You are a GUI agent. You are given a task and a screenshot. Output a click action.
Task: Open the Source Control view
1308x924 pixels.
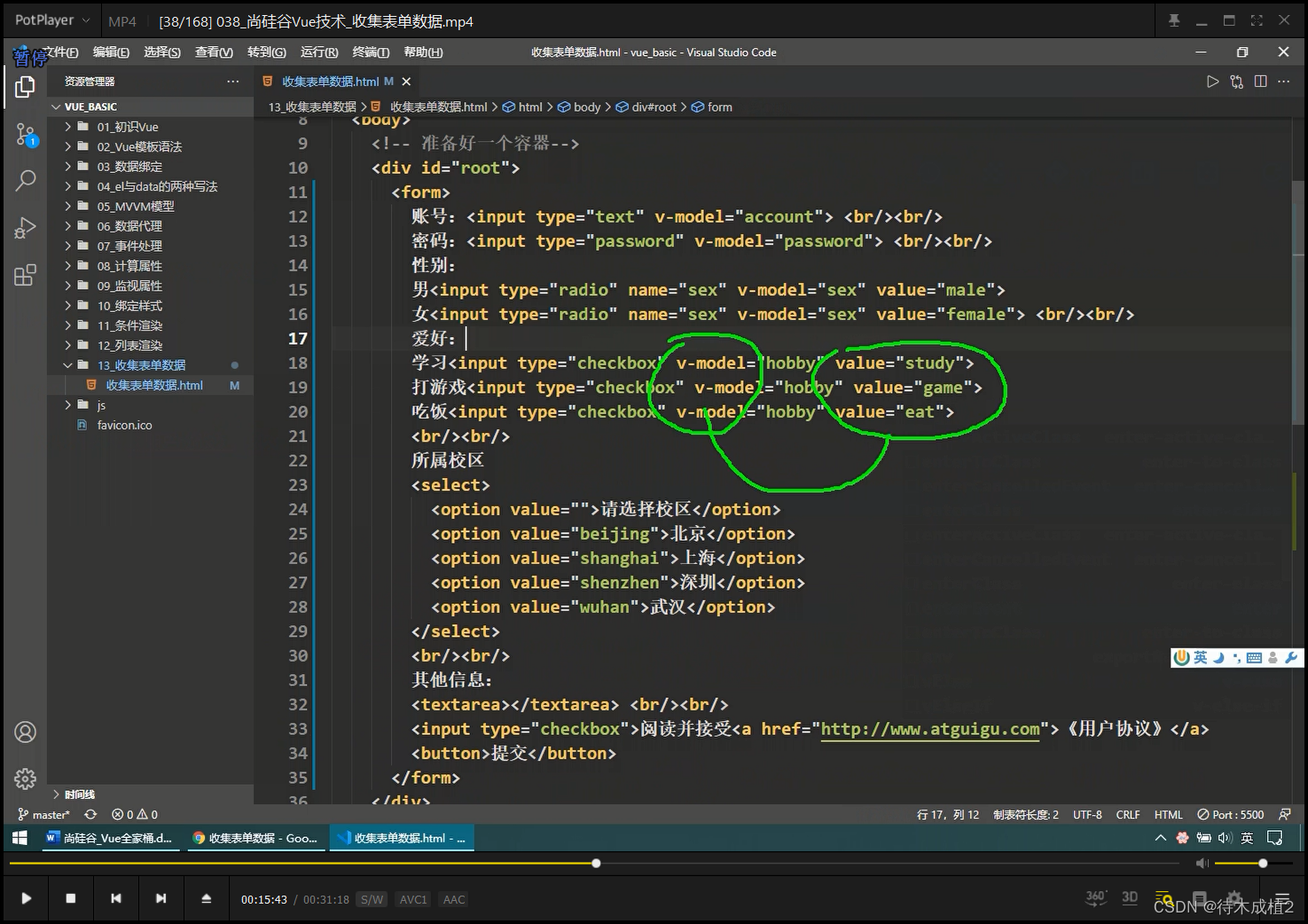pos(25,135)
